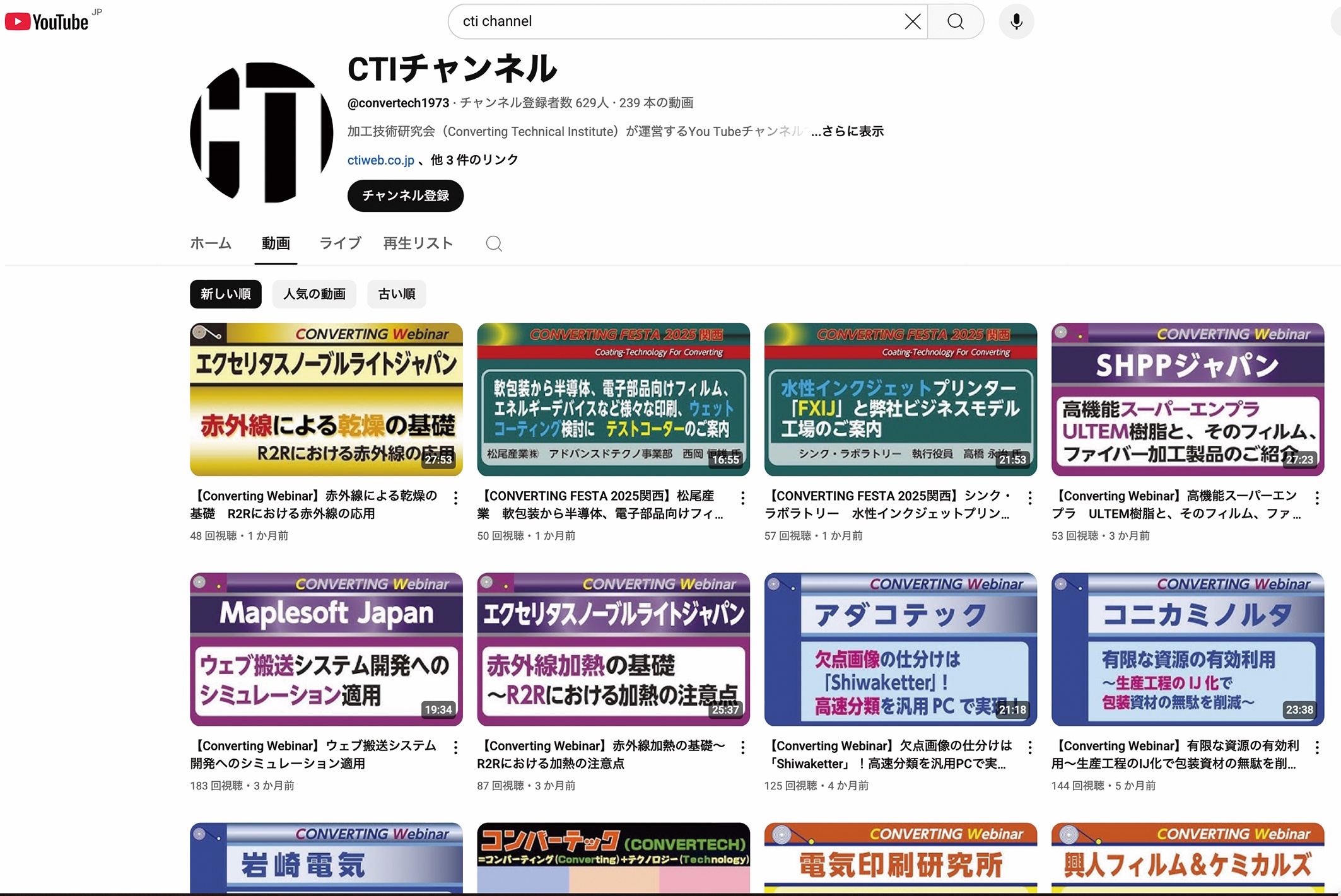
Task: Sort by 古い順 chip
Action: 397,294
